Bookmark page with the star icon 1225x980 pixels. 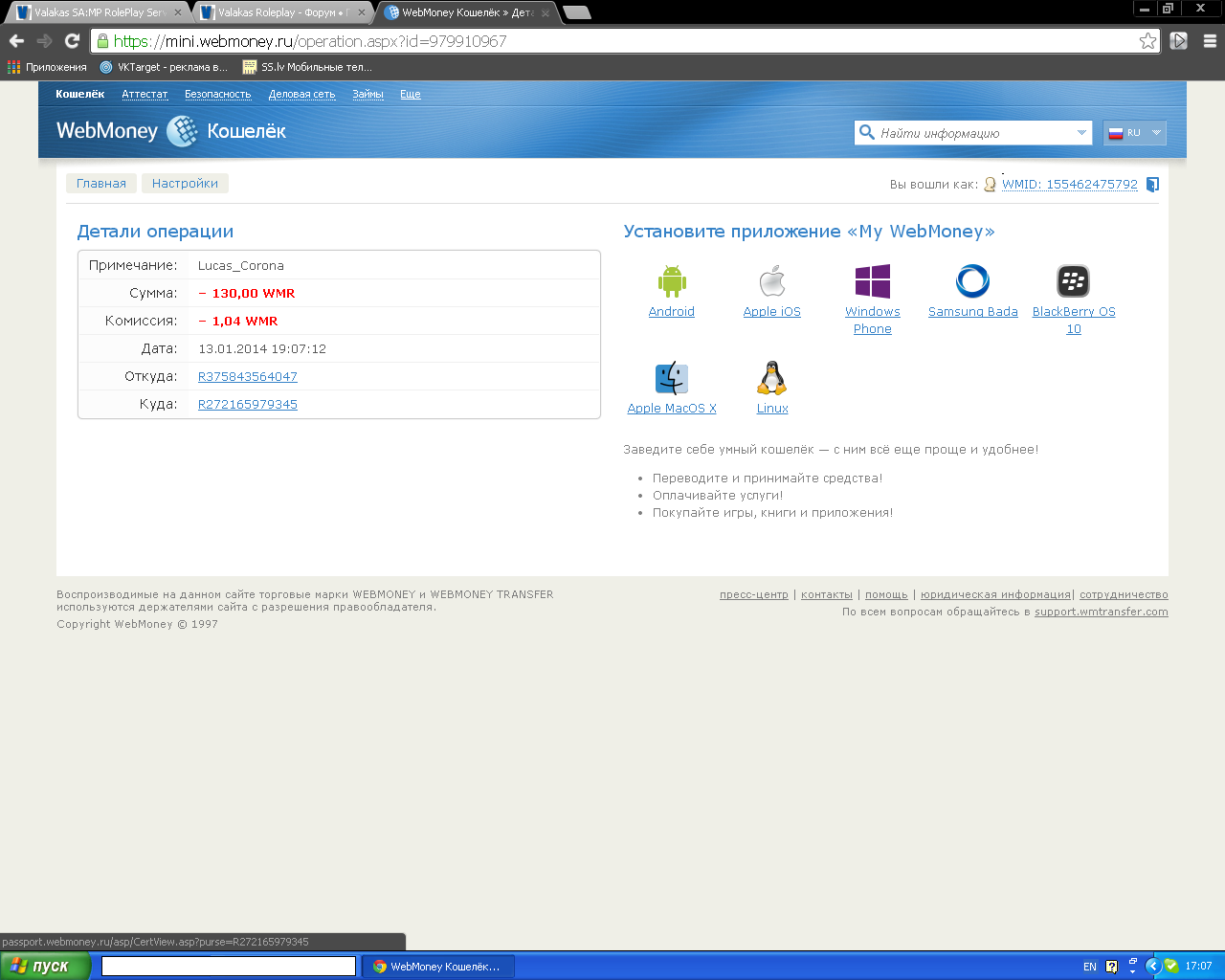(1147, 41)
